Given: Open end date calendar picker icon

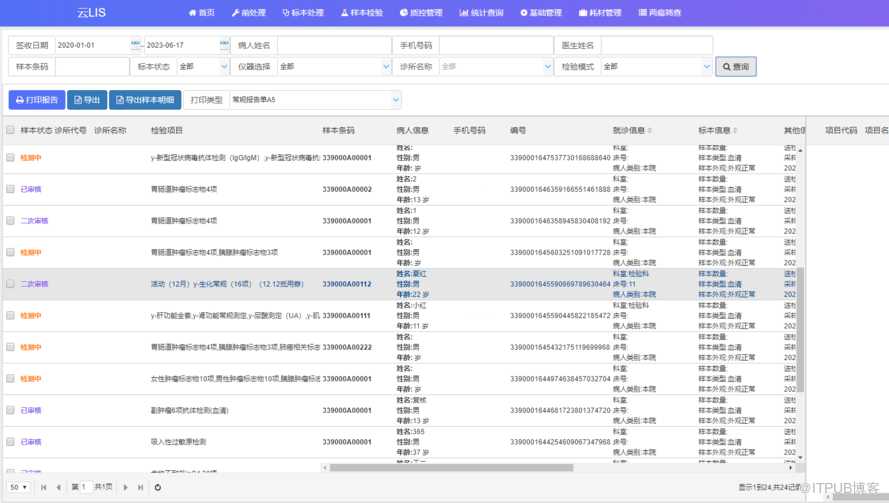Looking at the screenshot, I should click(224, 45).
